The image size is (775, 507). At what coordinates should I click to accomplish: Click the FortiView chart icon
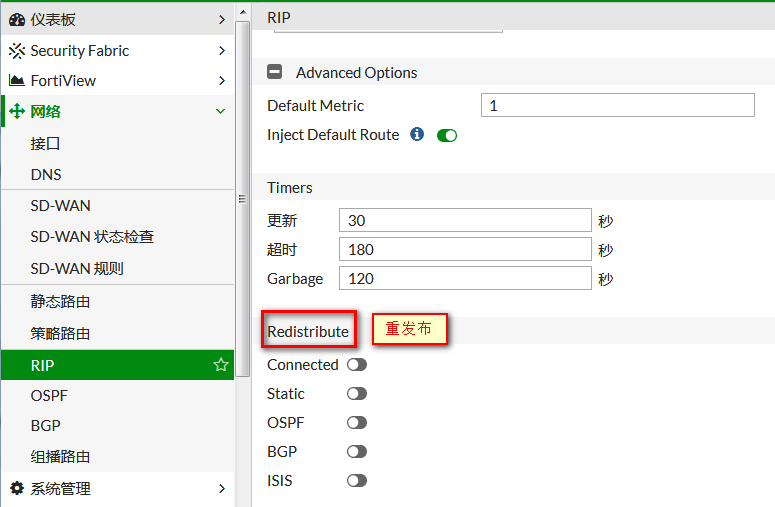pos(17,81)
